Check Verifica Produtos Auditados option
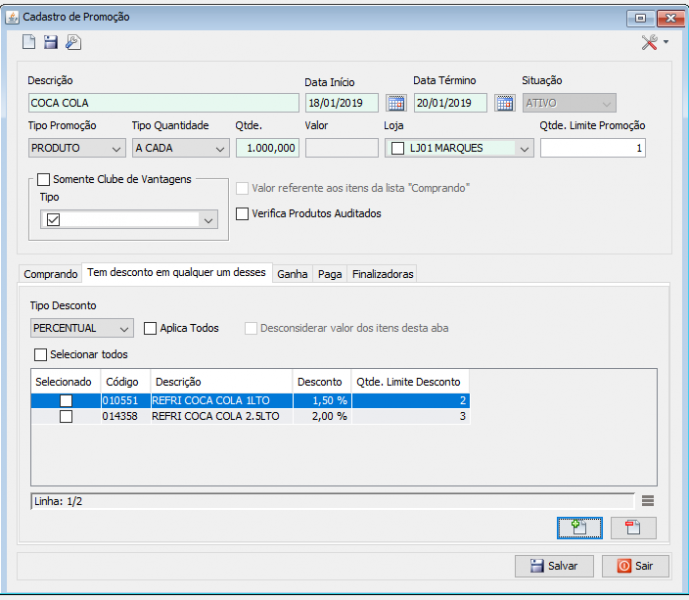 click(242, 213)
